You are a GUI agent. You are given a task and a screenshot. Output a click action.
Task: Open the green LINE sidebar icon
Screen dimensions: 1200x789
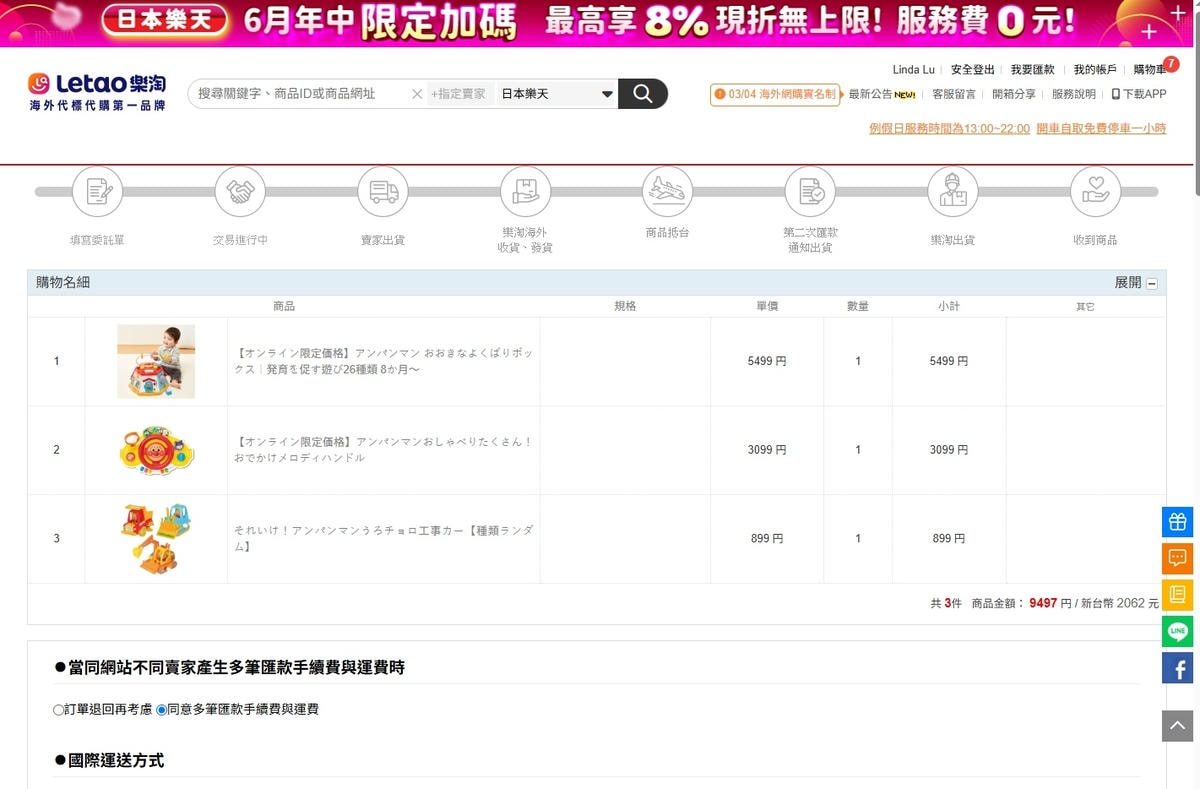(x=1177, y=631)
